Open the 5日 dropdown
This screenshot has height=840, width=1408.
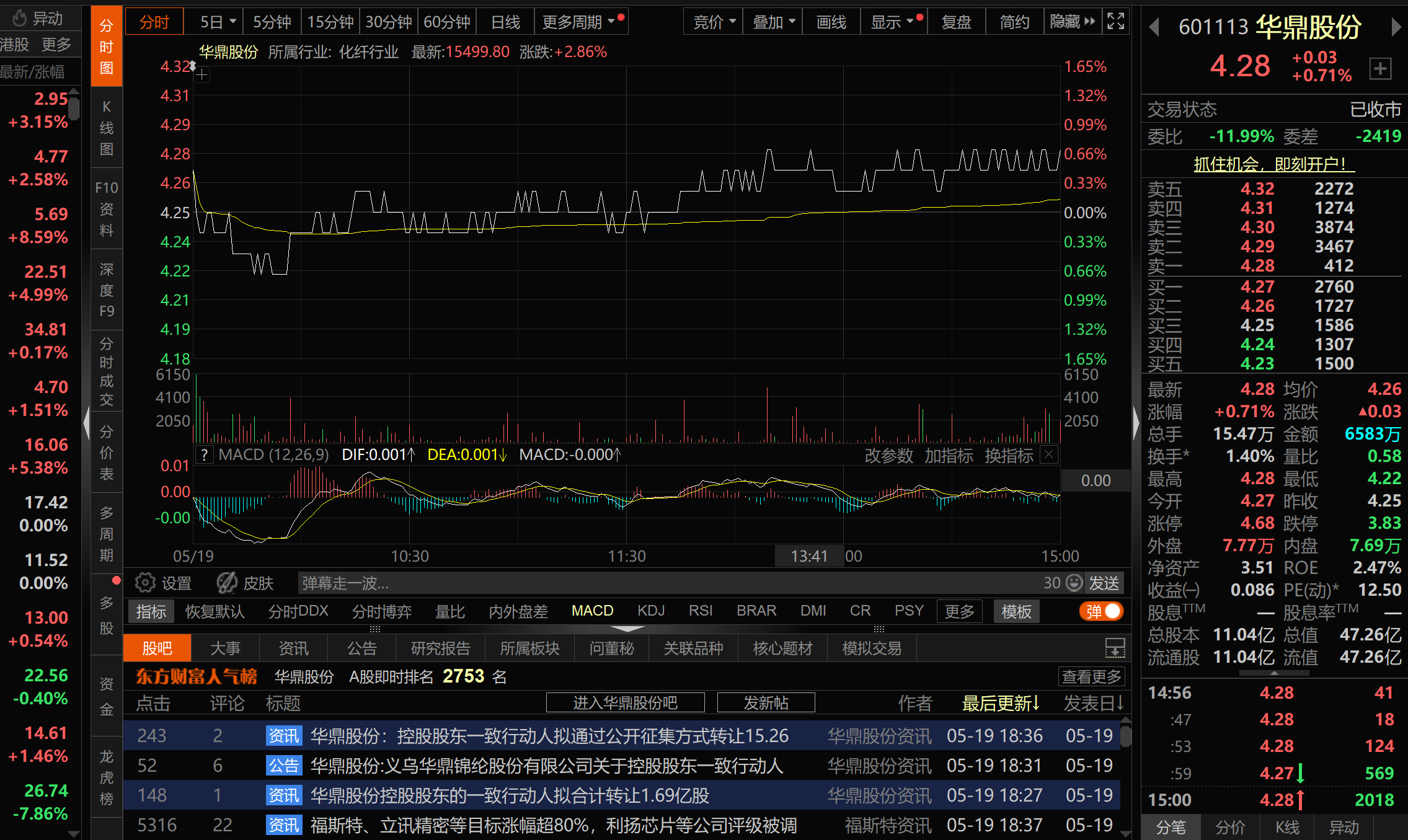pos(218,22)
